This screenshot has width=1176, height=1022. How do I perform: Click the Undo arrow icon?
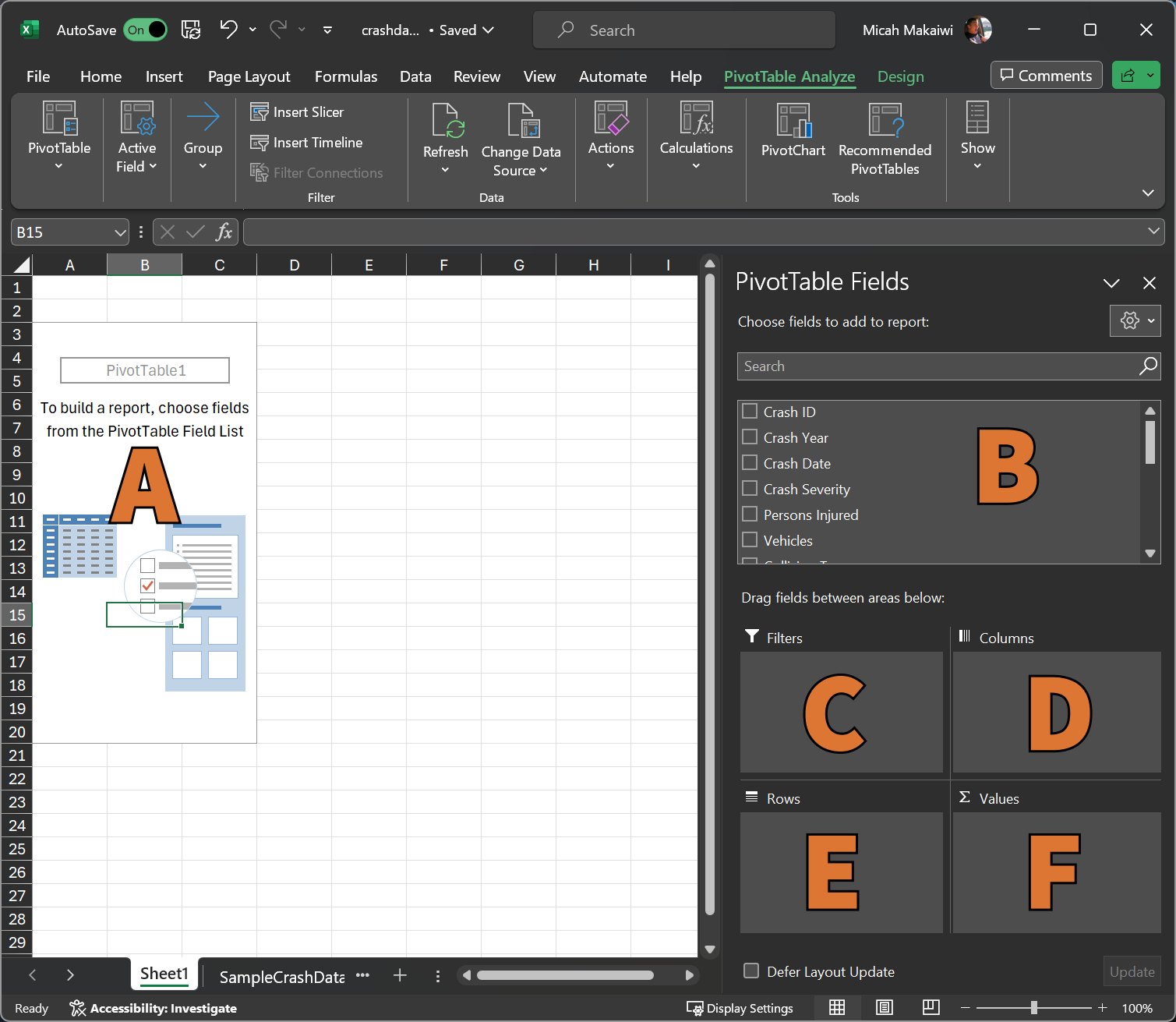228,30
